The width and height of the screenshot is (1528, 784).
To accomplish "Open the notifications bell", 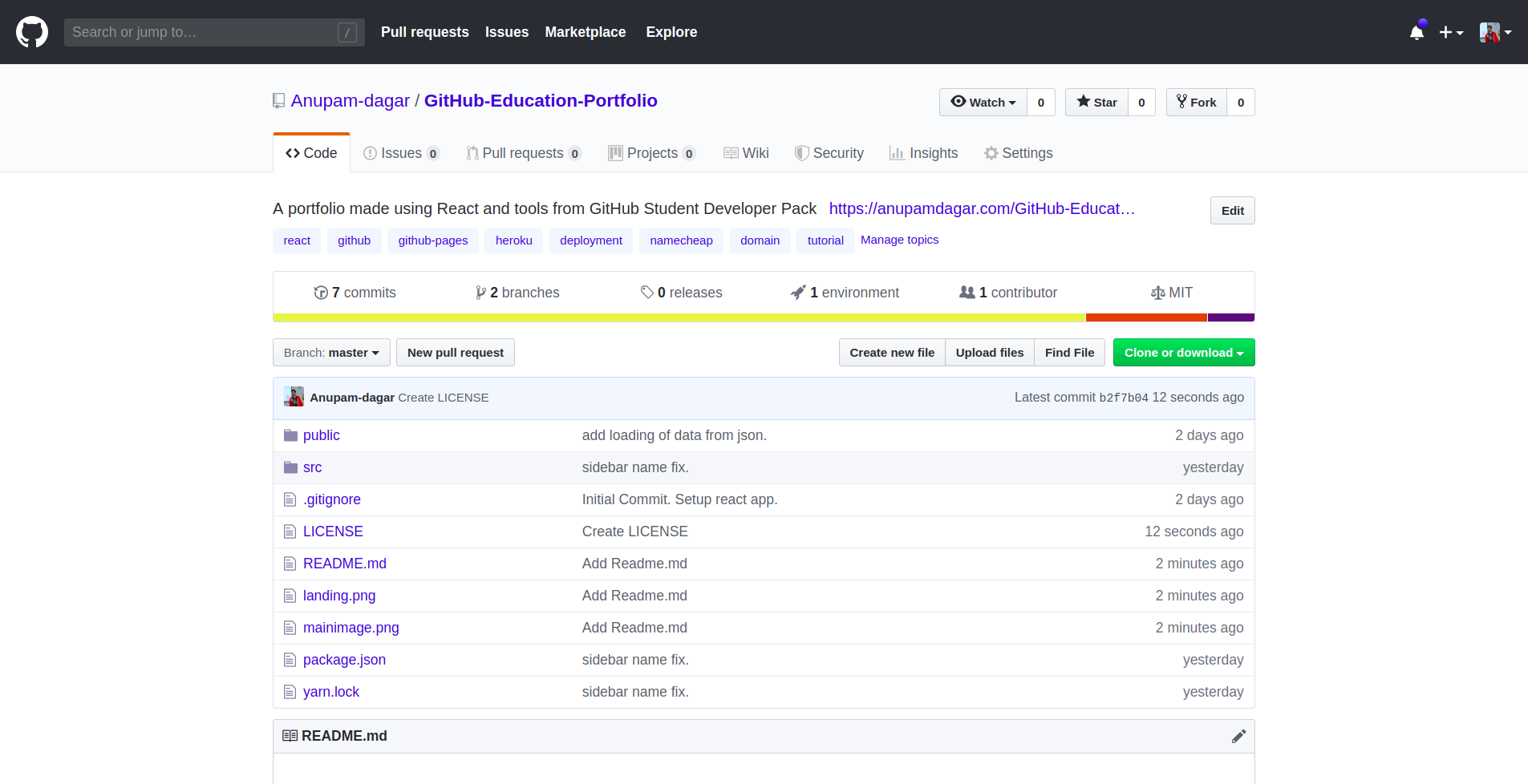I will (x=1417, y=32).
